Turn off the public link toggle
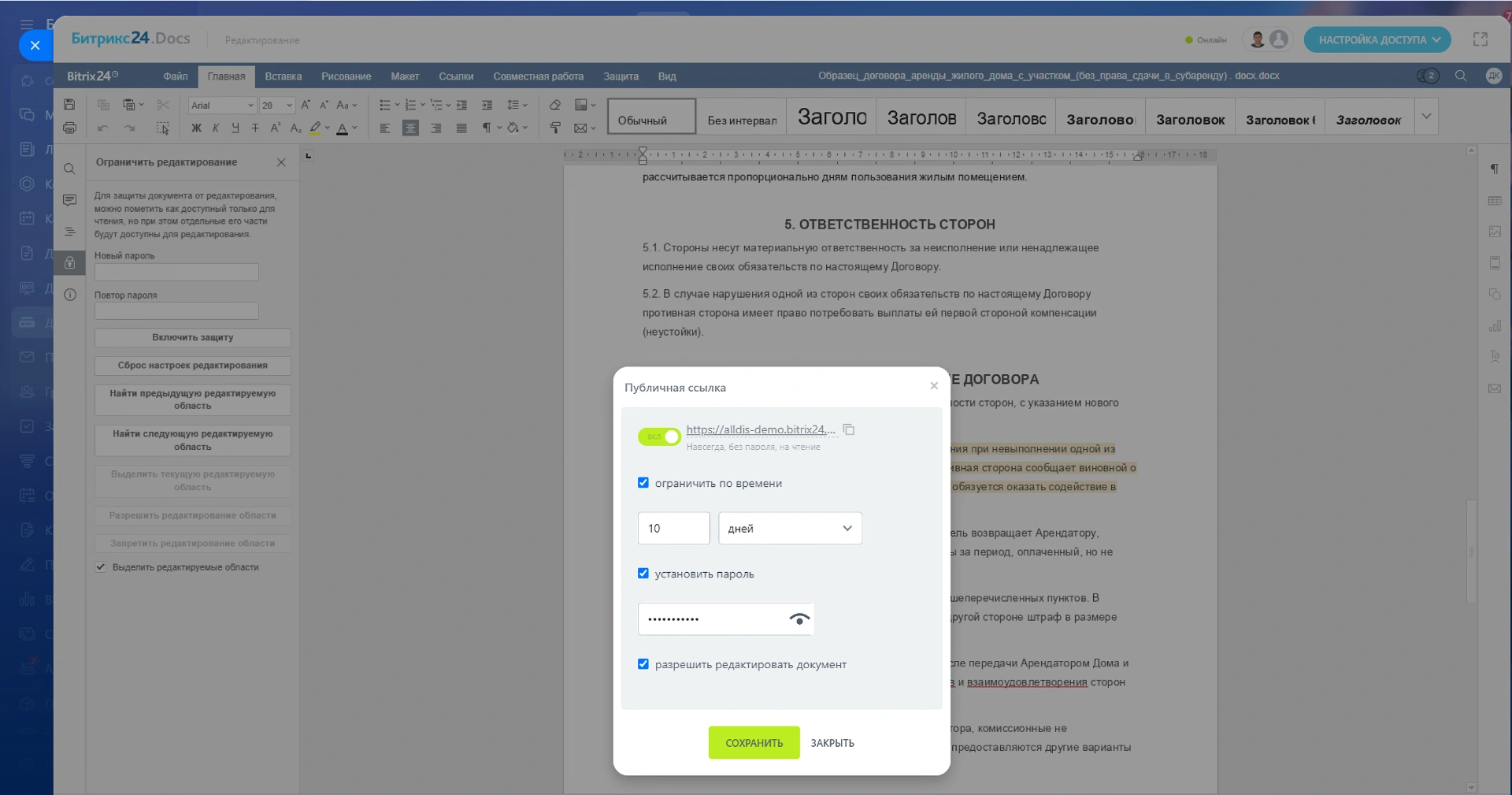Viewport: 1512px width, 795px height. [x=659, y=437]
